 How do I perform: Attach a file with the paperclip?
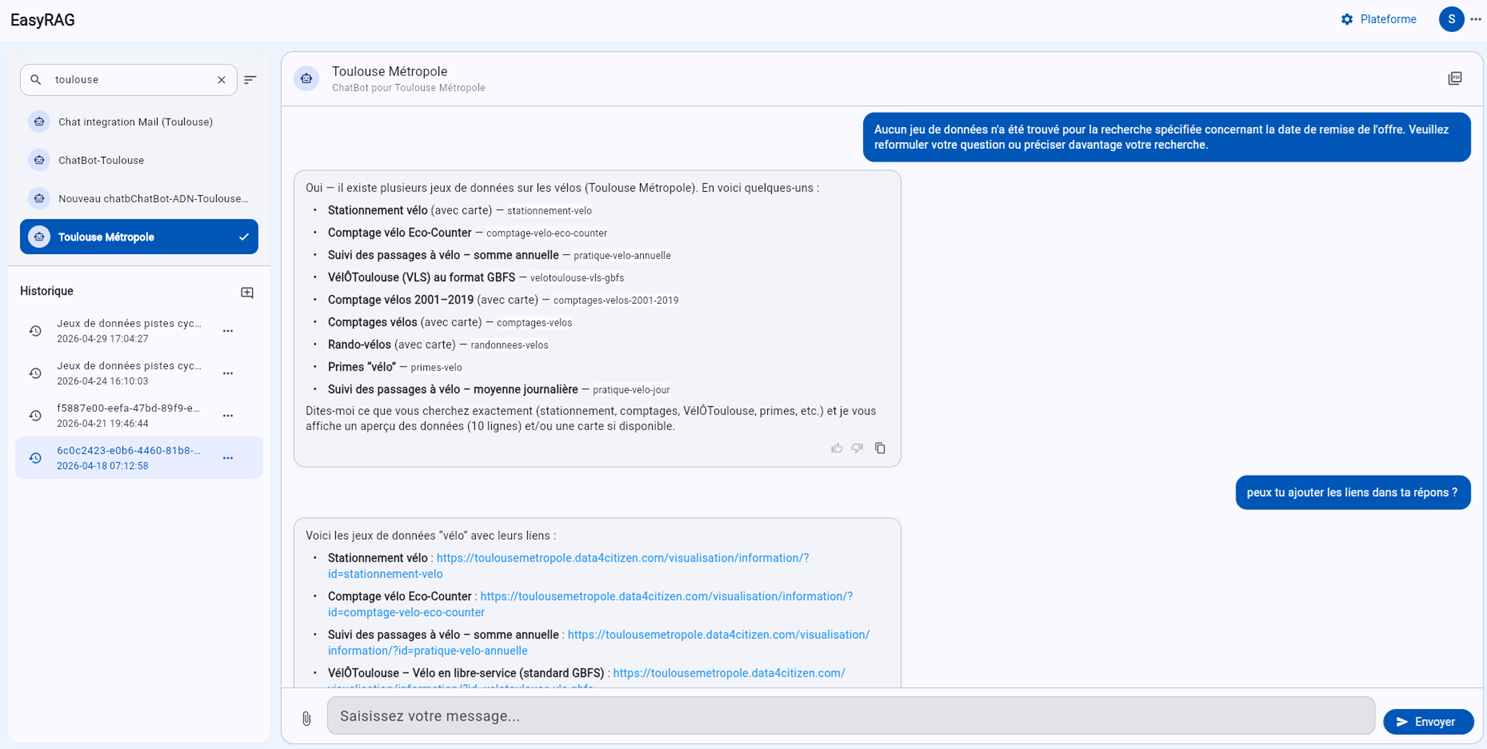click(306, 718)
